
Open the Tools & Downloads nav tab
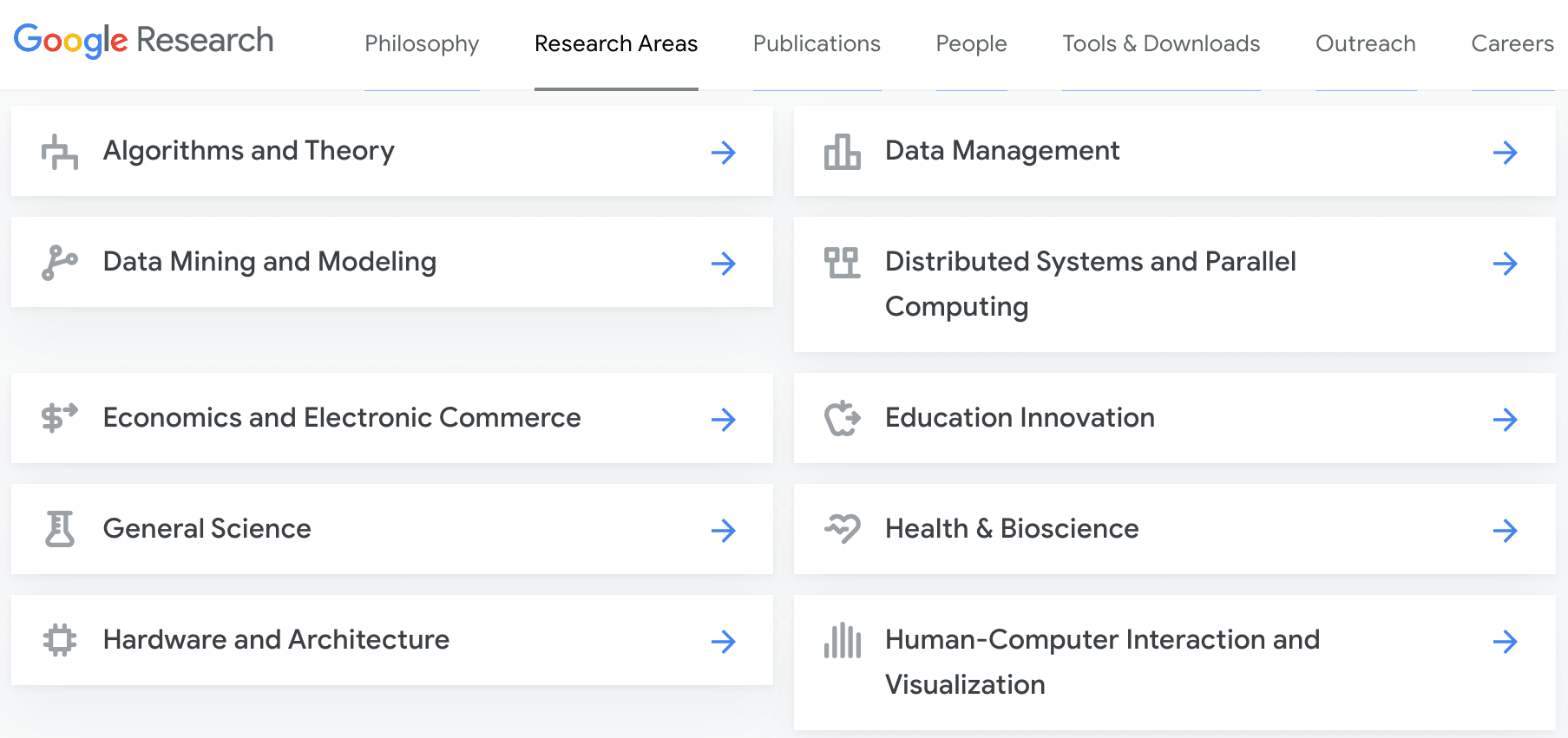tap(1161, 43)
